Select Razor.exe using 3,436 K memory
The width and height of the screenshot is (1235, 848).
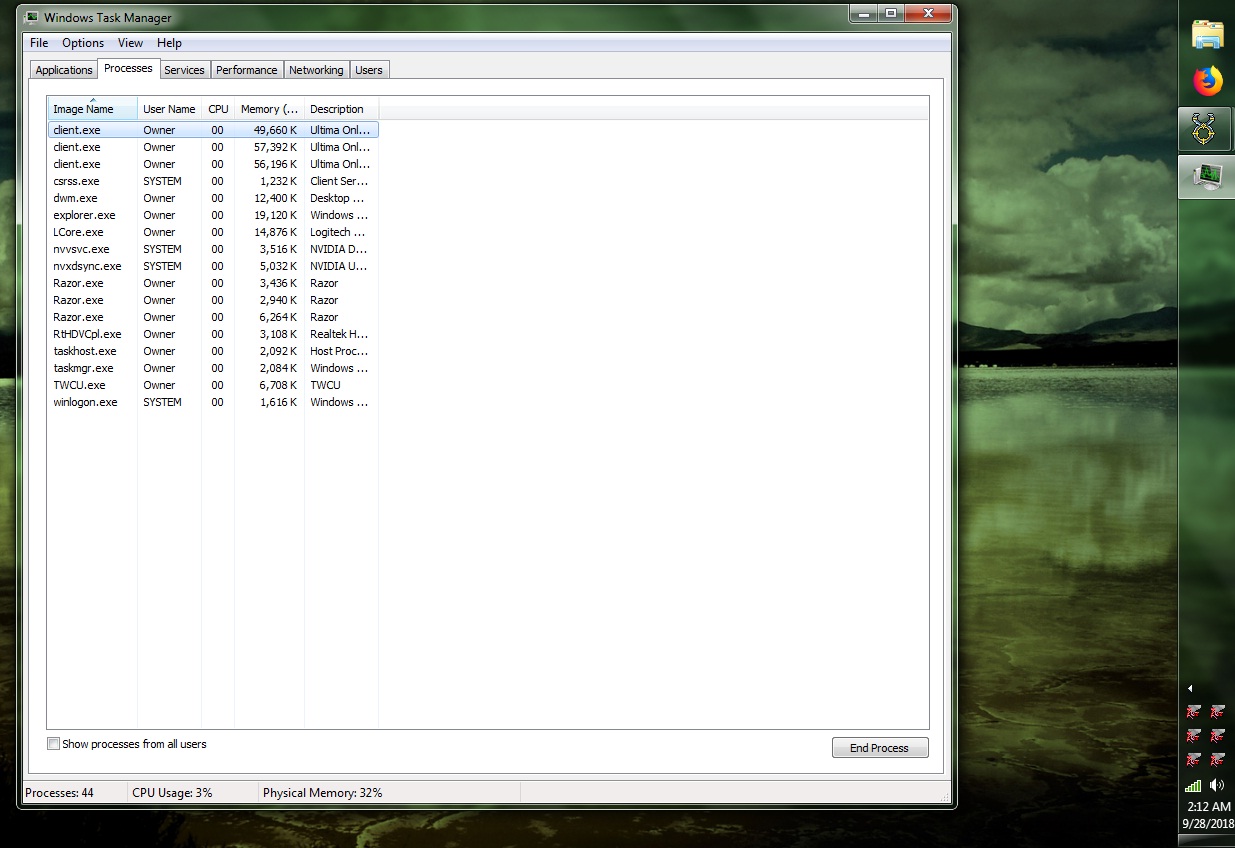[x=213, y=283]
